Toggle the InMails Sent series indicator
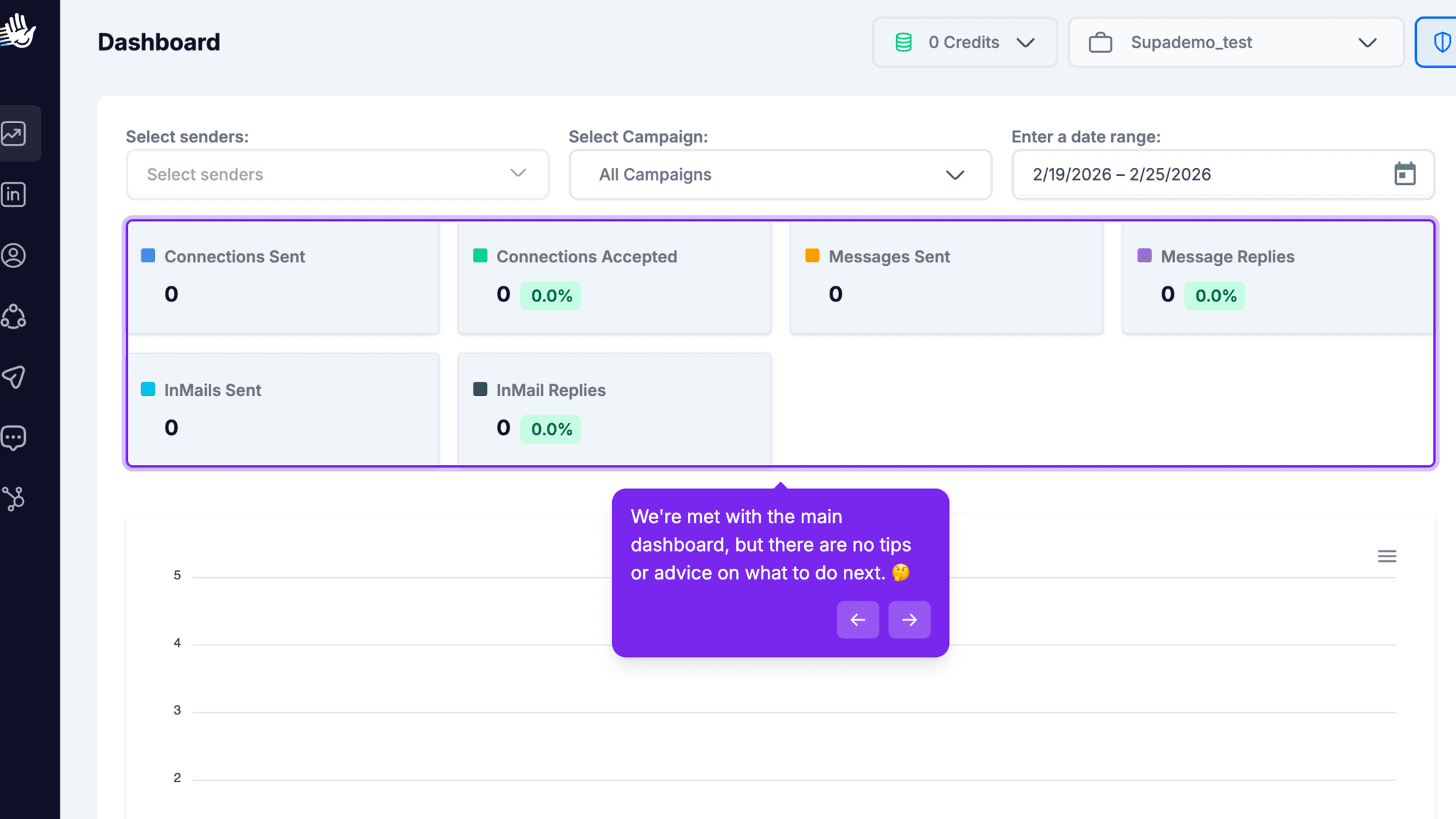 [147, 389]
